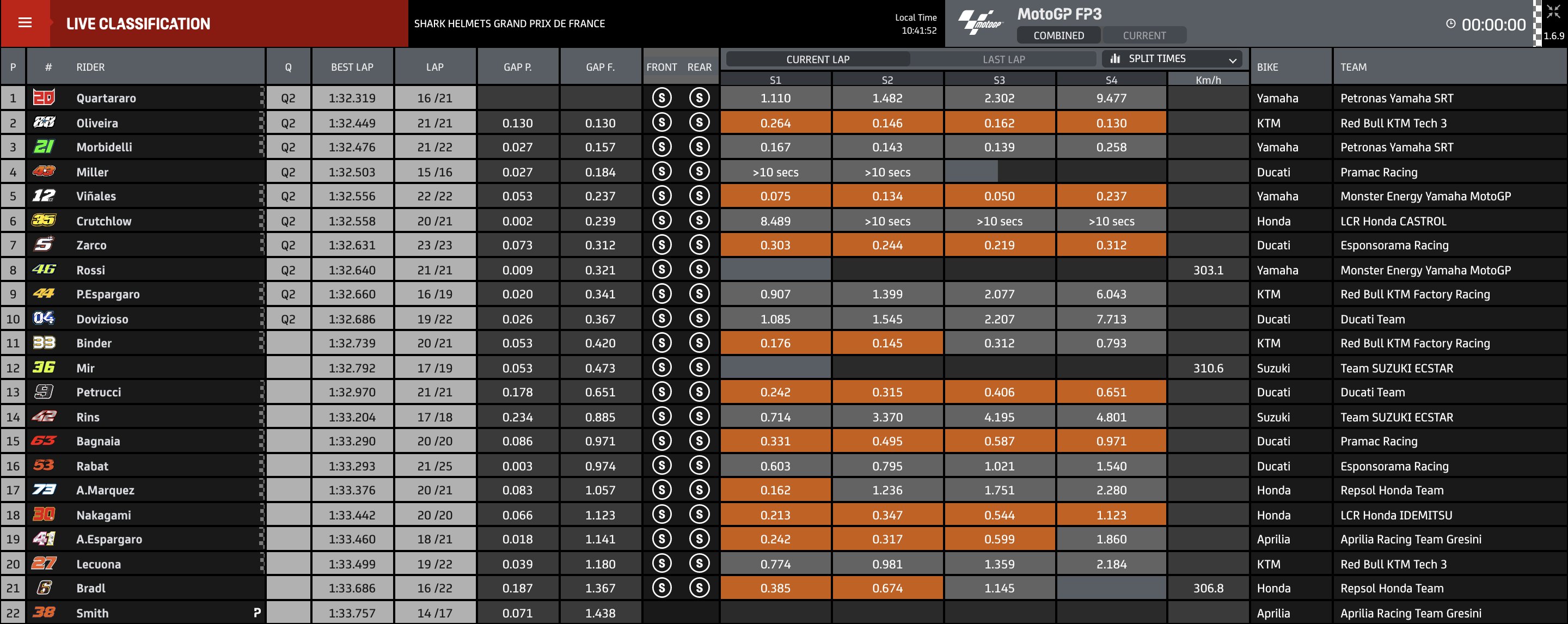
Task: Click Petrucci's number 9 badge
Action: (44, 391)
